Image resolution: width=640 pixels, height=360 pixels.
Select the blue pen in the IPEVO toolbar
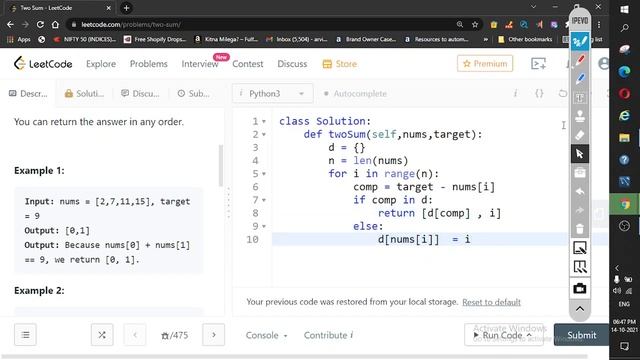(580, 78)
